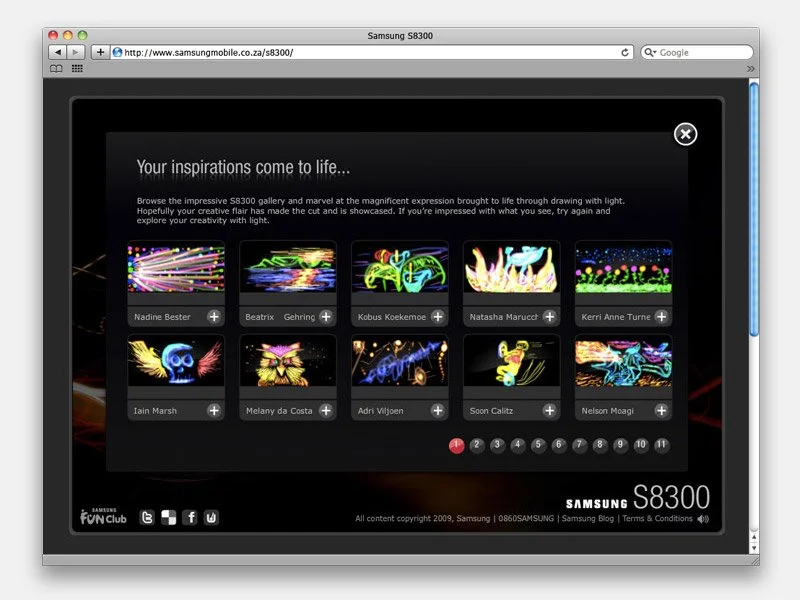This screenshot has width=800, height=600.
Task: Click the plus icon beside Kobus Koekemoe
Action: coord(437,317)
